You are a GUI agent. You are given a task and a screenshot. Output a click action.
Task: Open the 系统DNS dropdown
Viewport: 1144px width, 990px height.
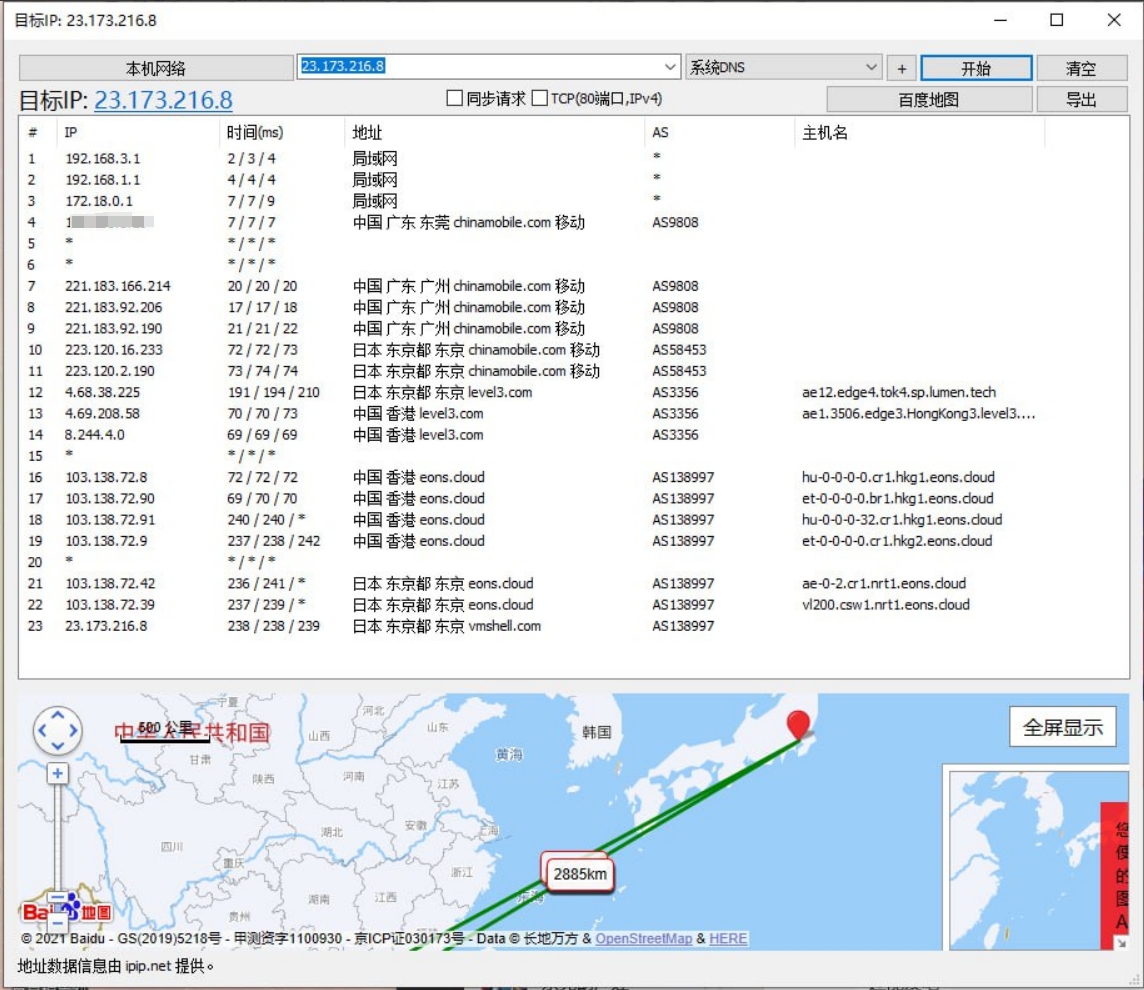click(x=871, y=67)
